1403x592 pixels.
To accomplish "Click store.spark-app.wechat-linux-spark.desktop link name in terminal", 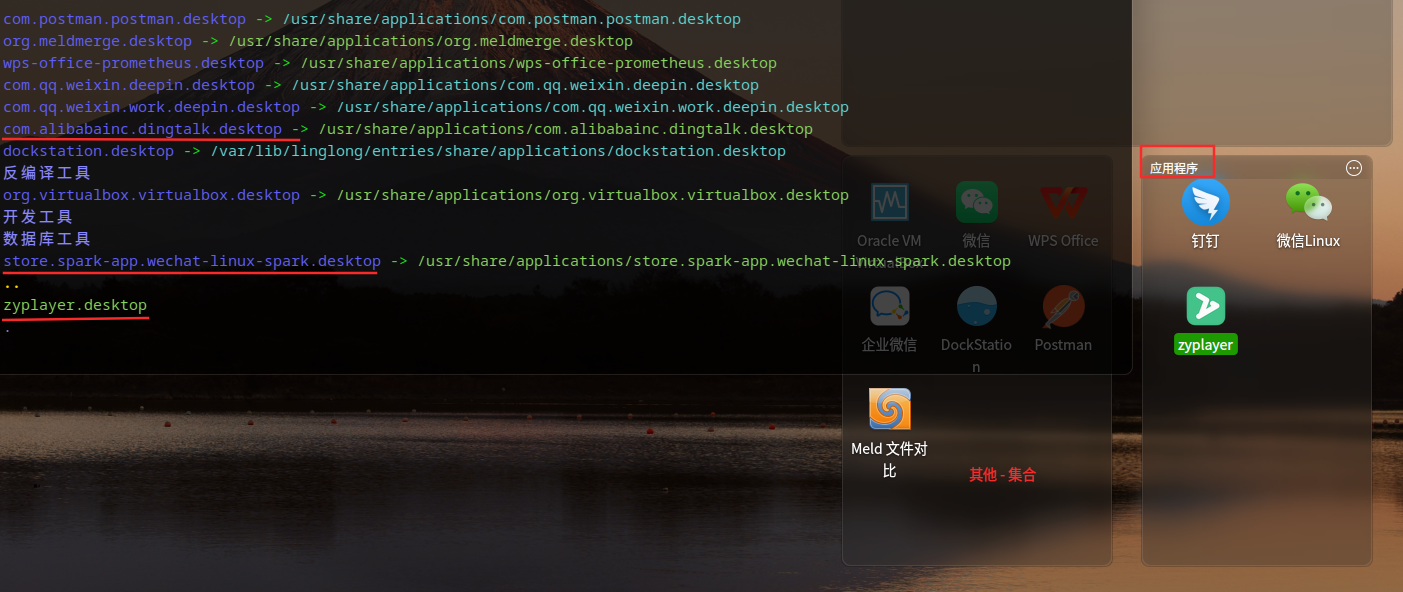I will tap(191, 261).
